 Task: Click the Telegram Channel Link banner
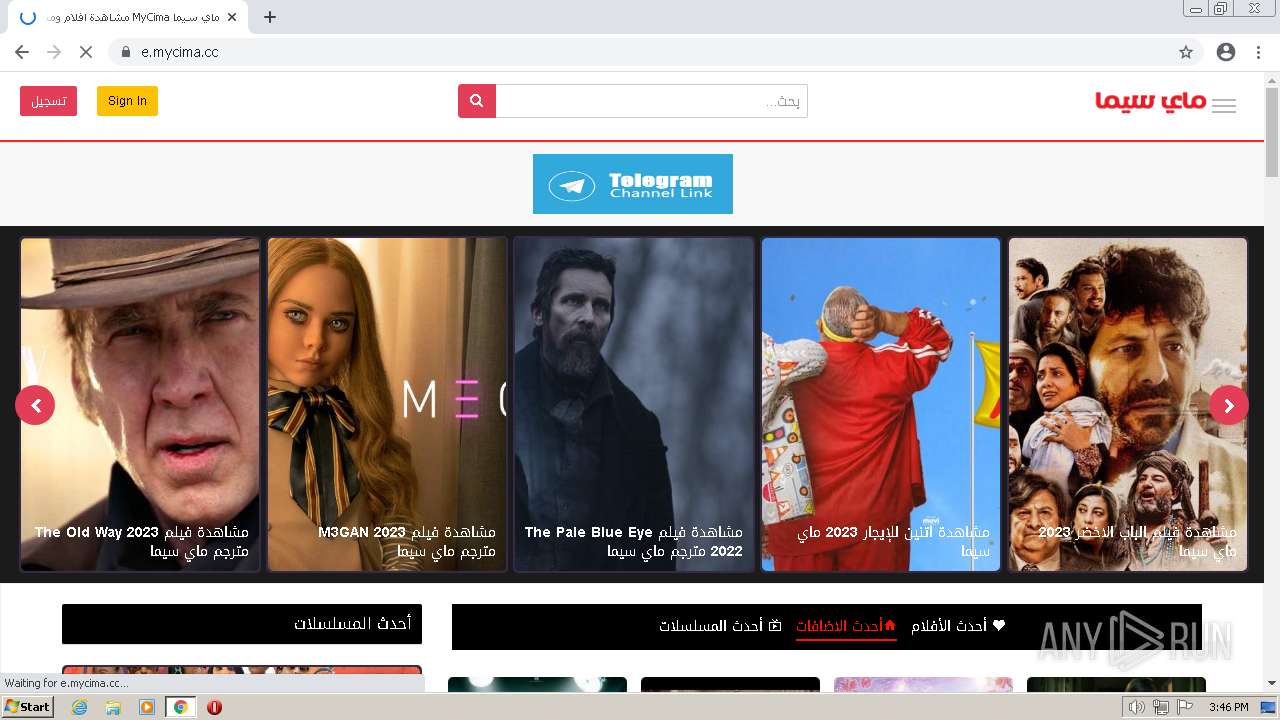pos(633,184)
